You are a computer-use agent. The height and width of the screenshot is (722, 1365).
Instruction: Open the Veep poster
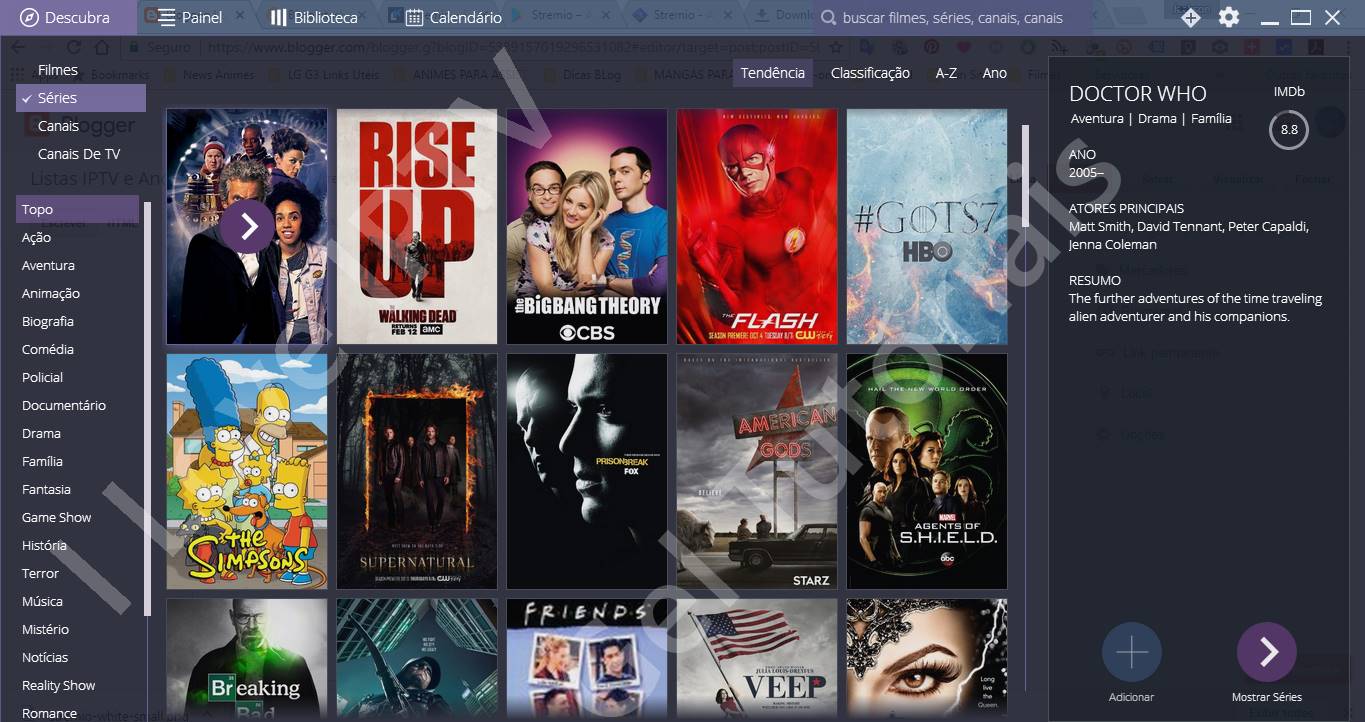coord(757,660)
